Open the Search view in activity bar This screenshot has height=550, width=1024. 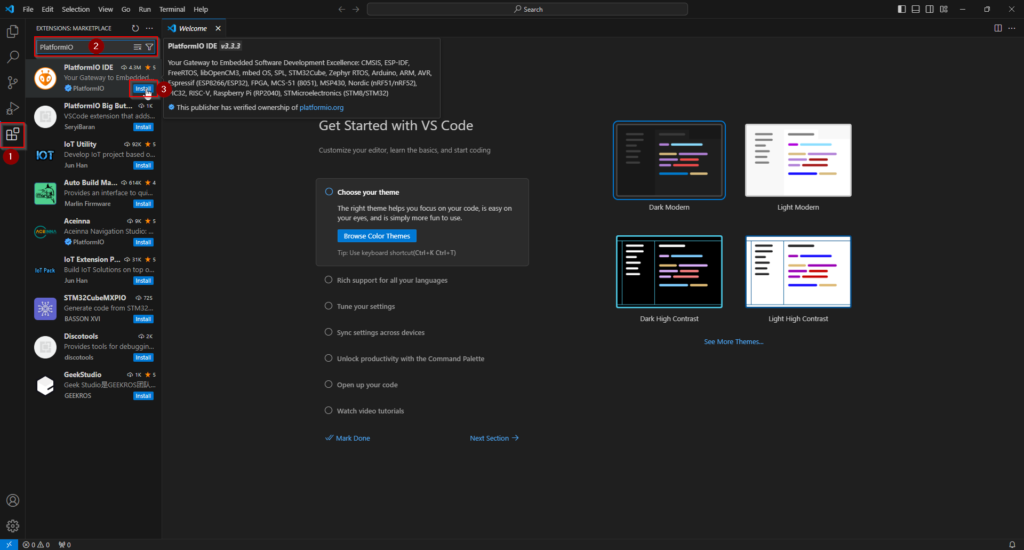click(12, 57)
